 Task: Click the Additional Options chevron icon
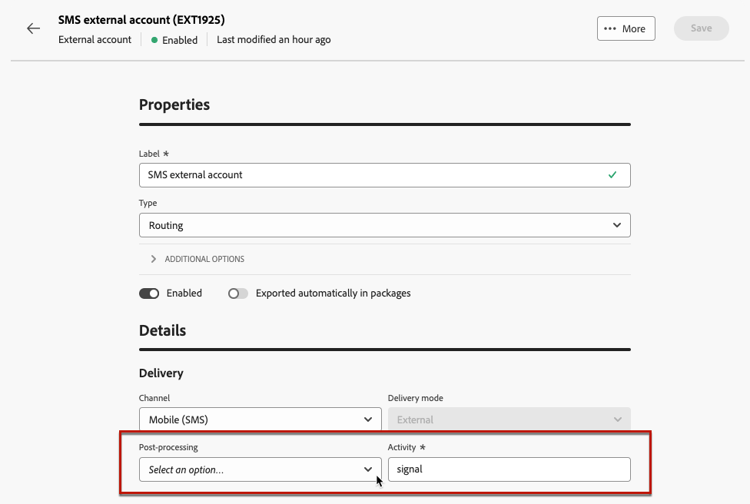[x=153, y=259]
